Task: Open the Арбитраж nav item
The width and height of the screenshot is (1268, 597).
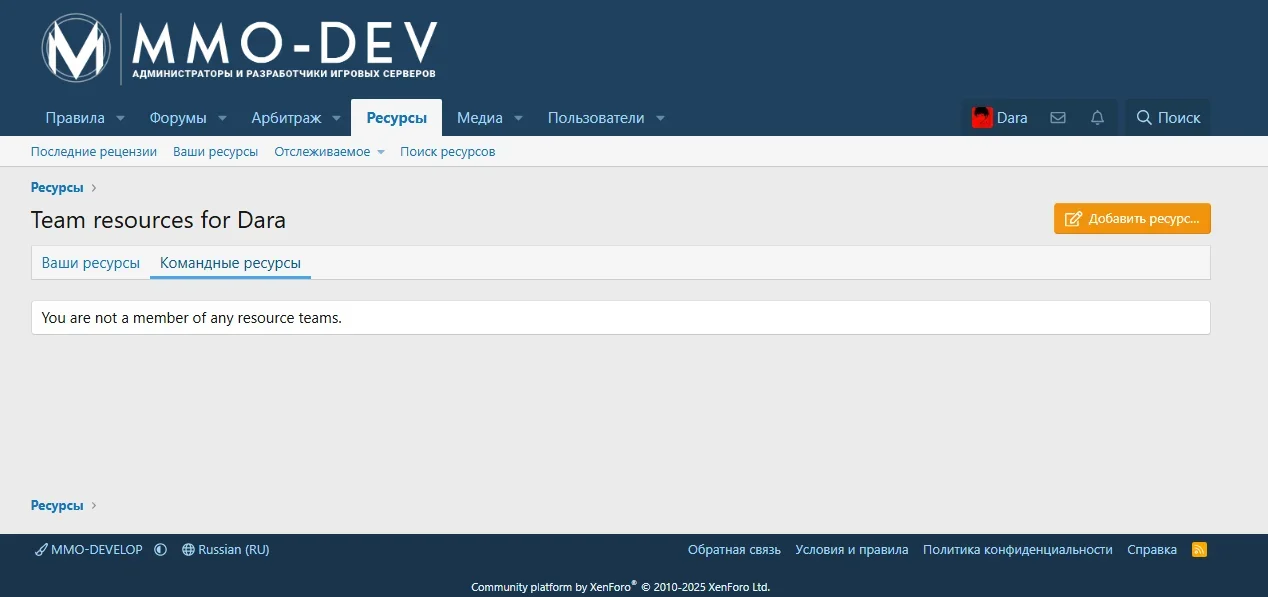Action: click(x=286, y=118)
